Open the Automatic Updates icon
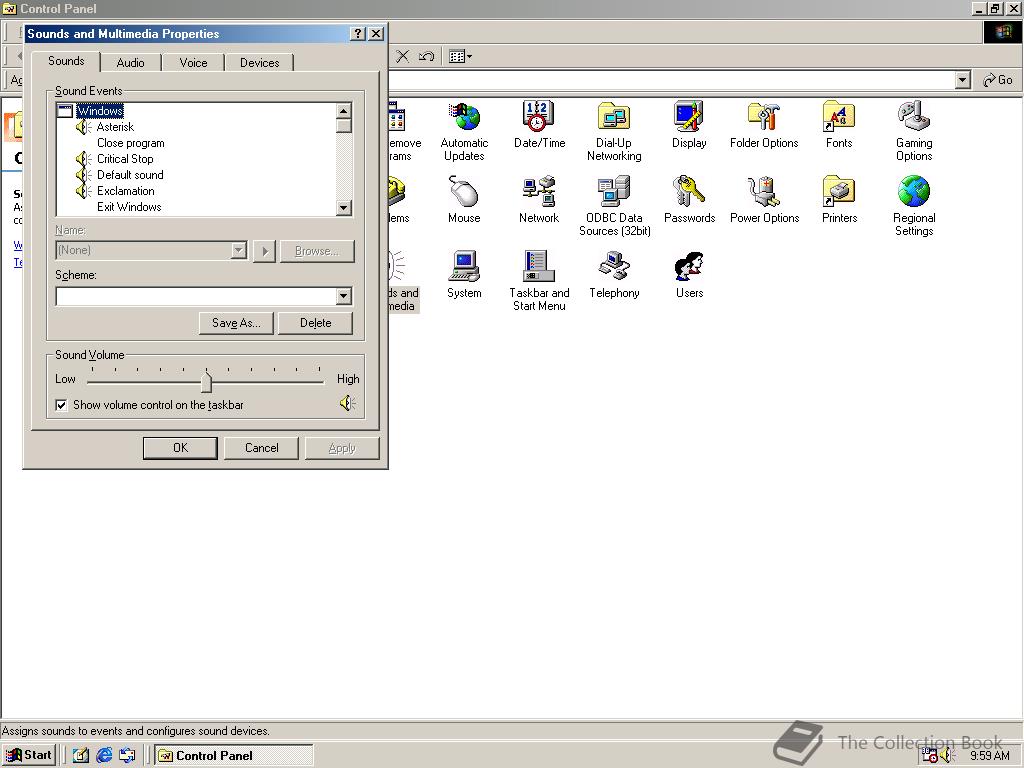 click(x=464, y=131)
